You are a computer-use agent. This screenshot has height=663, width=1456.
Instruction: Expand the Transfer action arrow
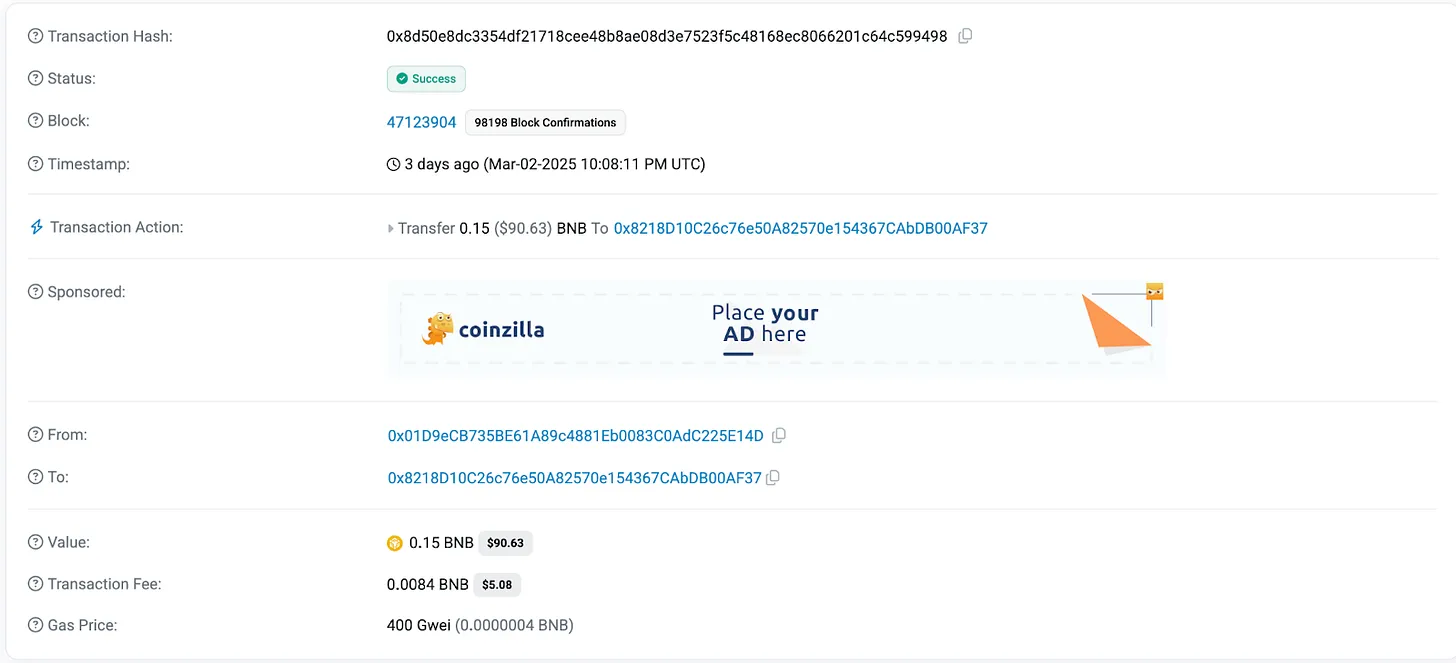391,229
